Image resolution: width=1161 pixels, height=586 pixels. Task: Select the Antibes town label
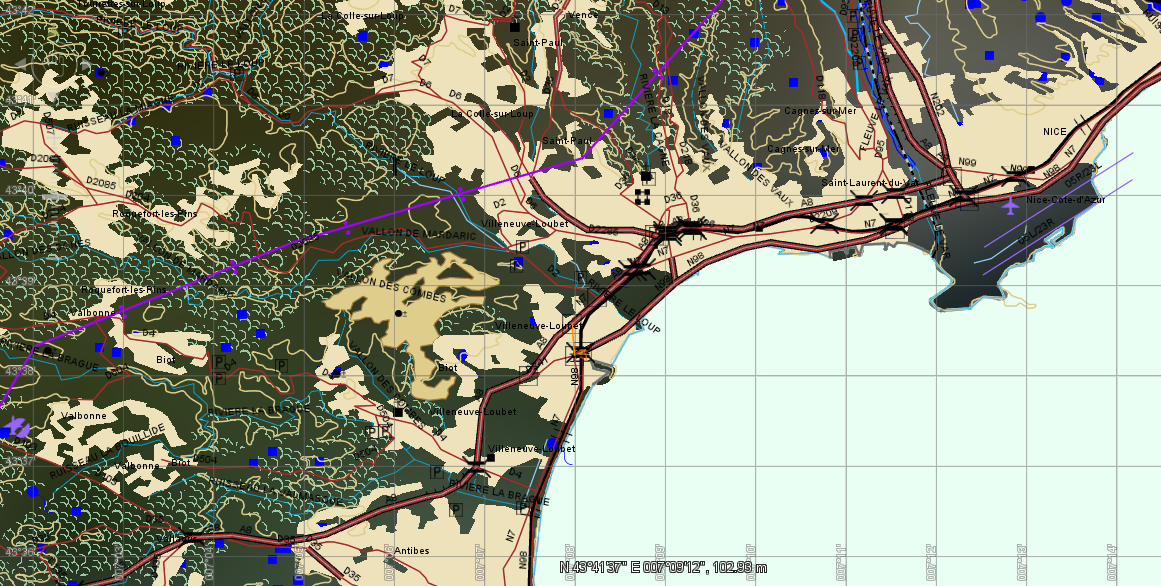click(412, 551)
